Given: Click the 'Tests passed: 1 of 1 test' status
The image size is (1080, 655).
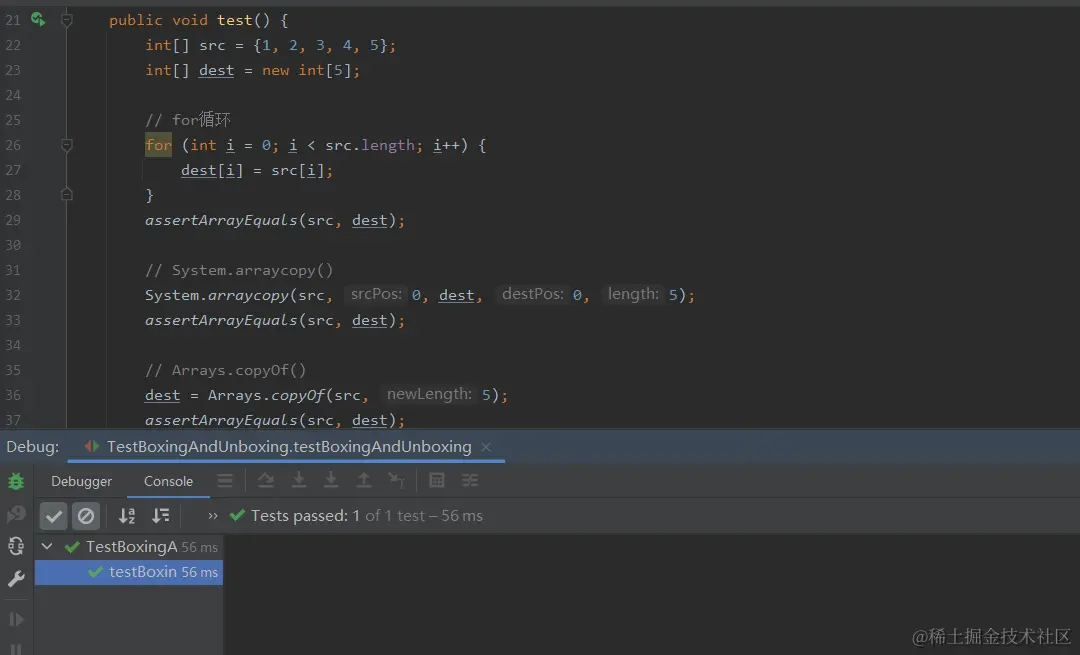Looking at the screenshot, I should coord(366,516).
